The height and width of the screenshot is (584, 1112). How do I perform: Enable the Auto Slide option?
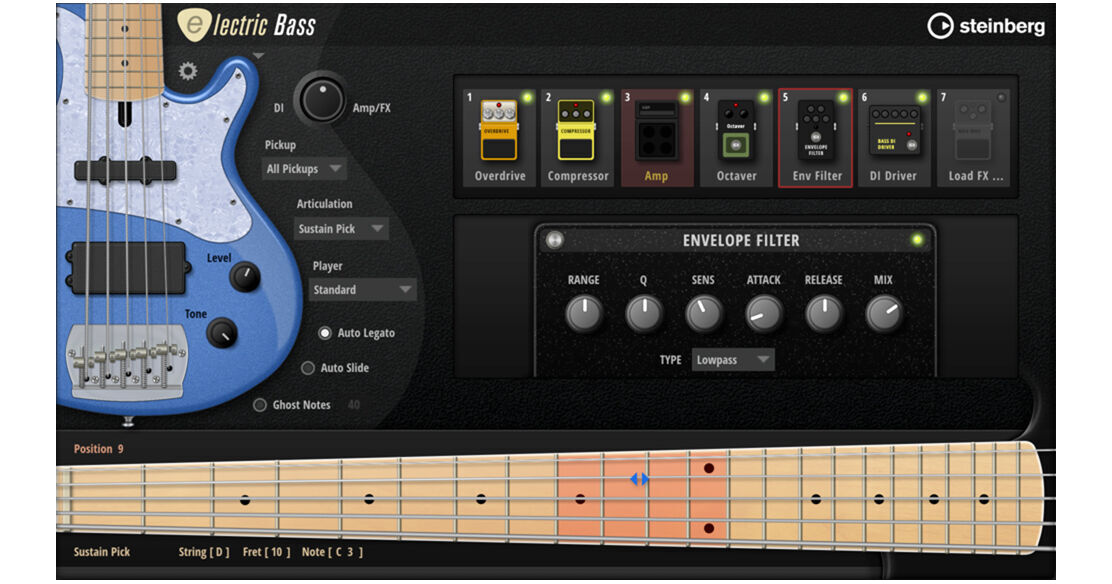tap(308, 368)
